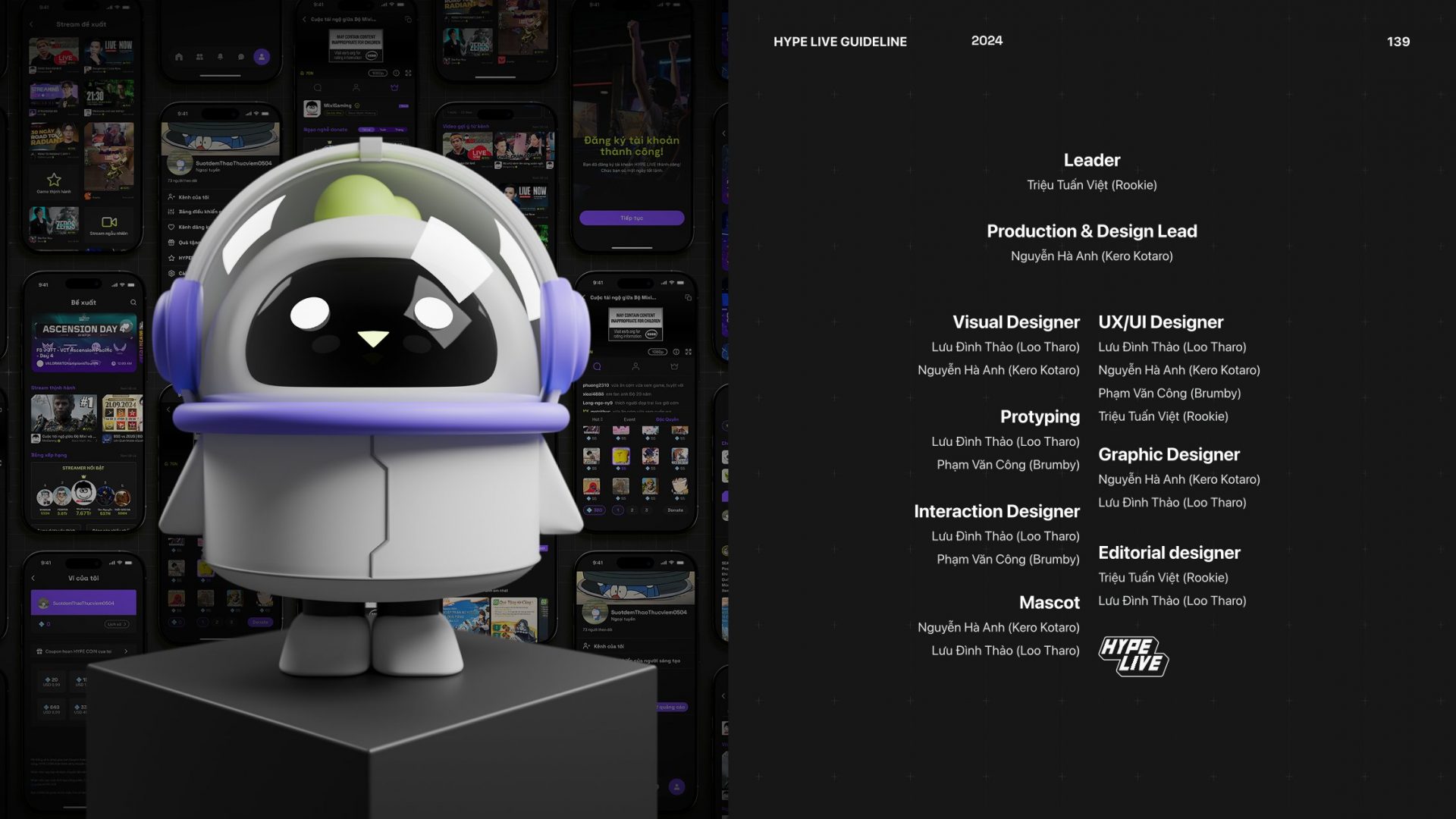Click Lưu Đình Thảo (Loo Tharo) under Mascot
This screenshot has width=1456, height=819.
pyautogui.click(x=1006, y=651)
